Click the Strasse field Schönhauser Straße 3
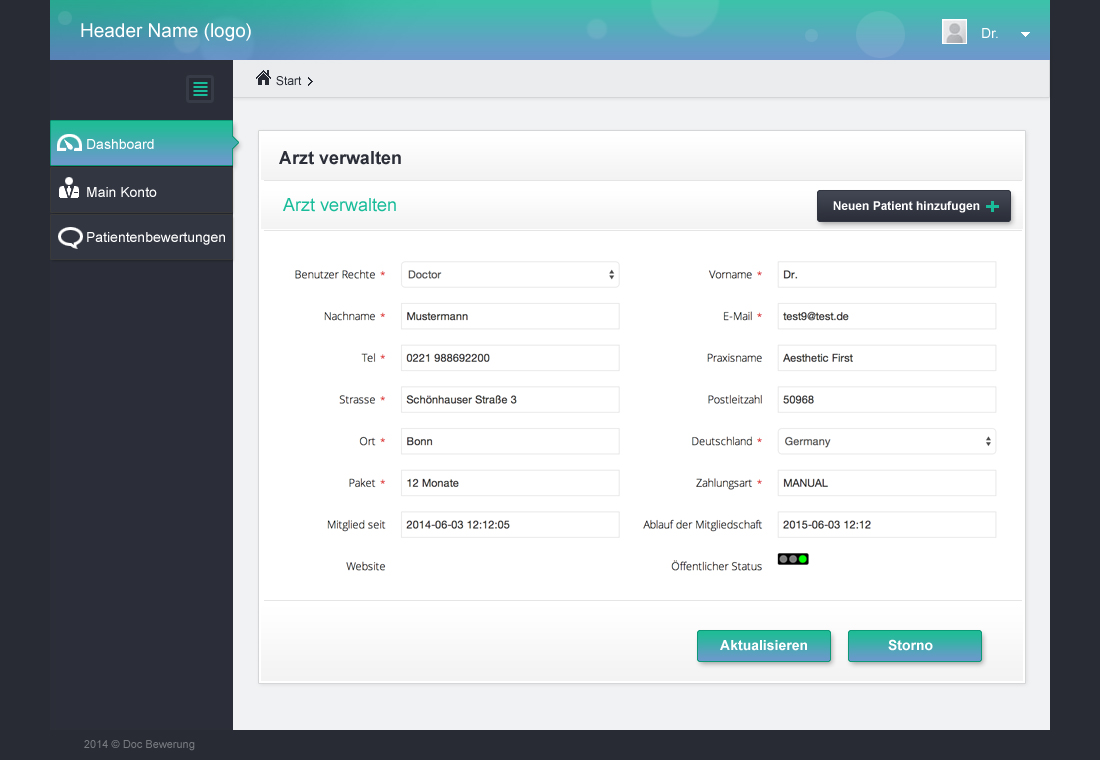Image resolution: width=1100 pixels, height=760 pixels. point(510,400)
